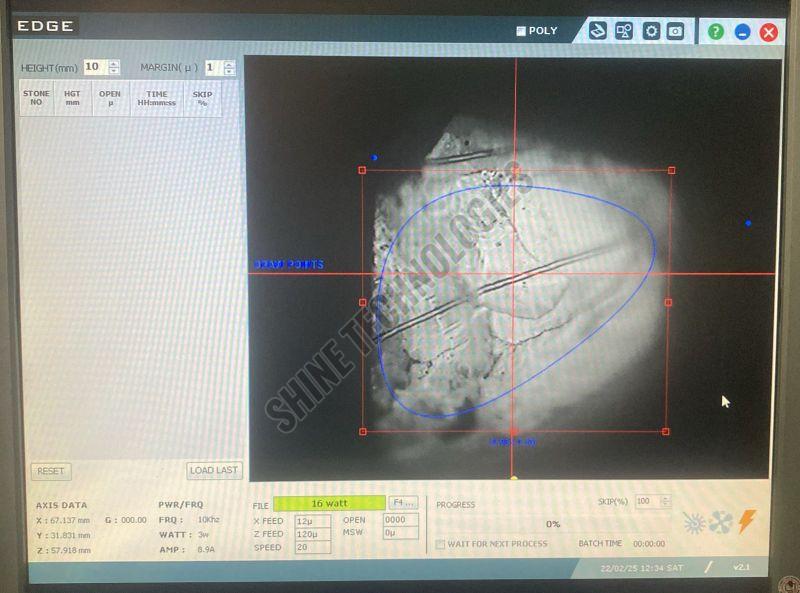Enable the POLY checkbox
This screenshot has width=800, height=593.
click(x=521, y=31)
